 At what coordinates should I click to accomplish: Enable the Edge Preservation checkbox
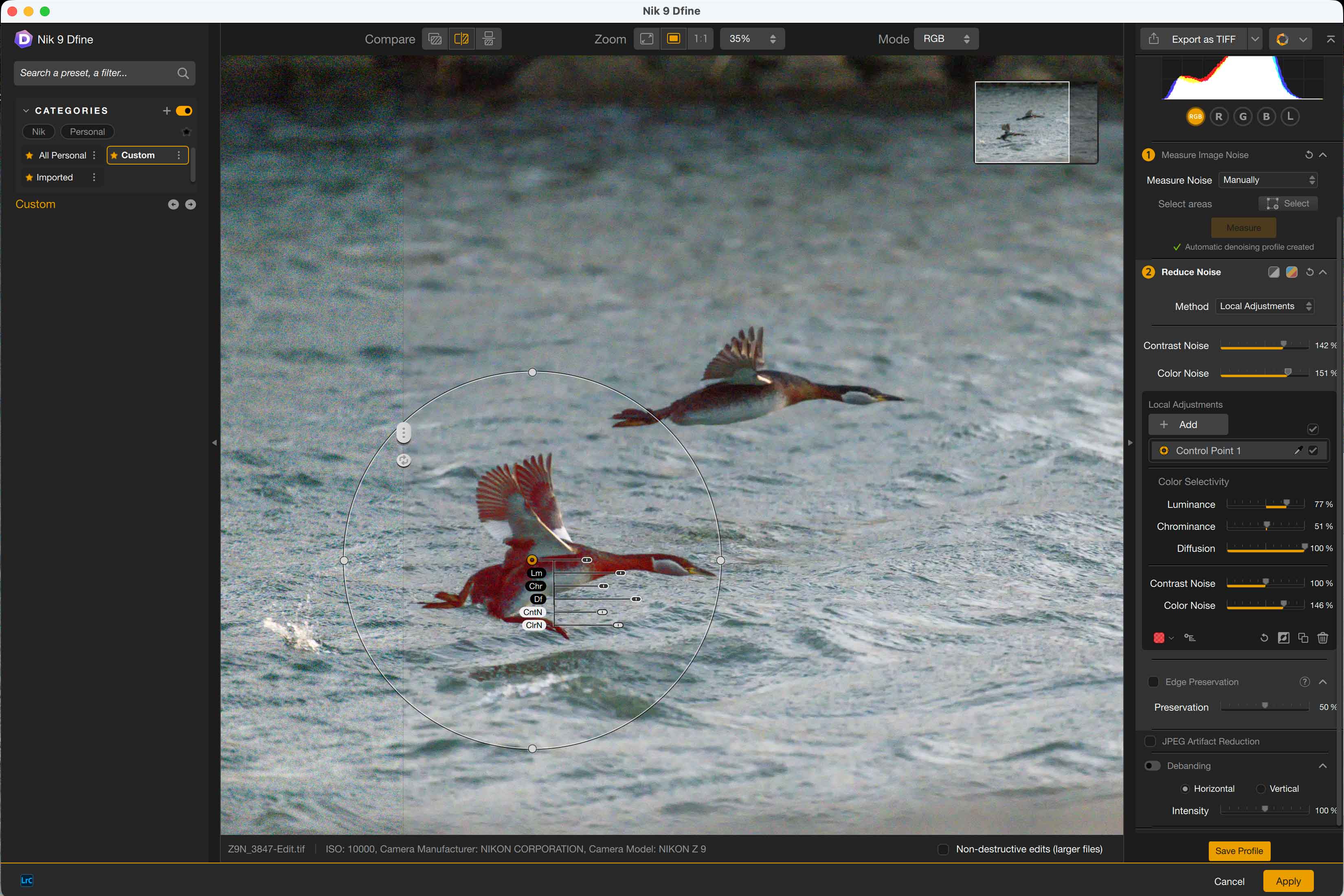pyautogui.click(x=1153, y=682)
